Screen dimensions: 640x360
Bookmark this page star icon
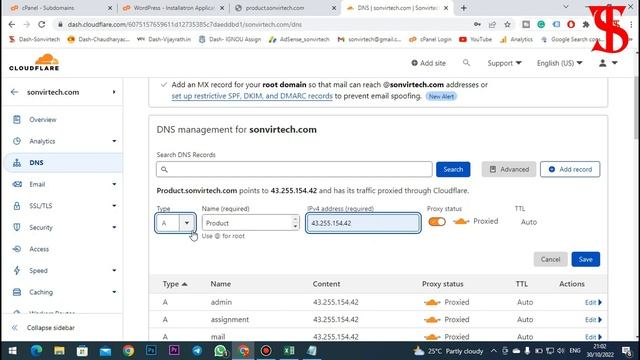click(x=507, y=24)
